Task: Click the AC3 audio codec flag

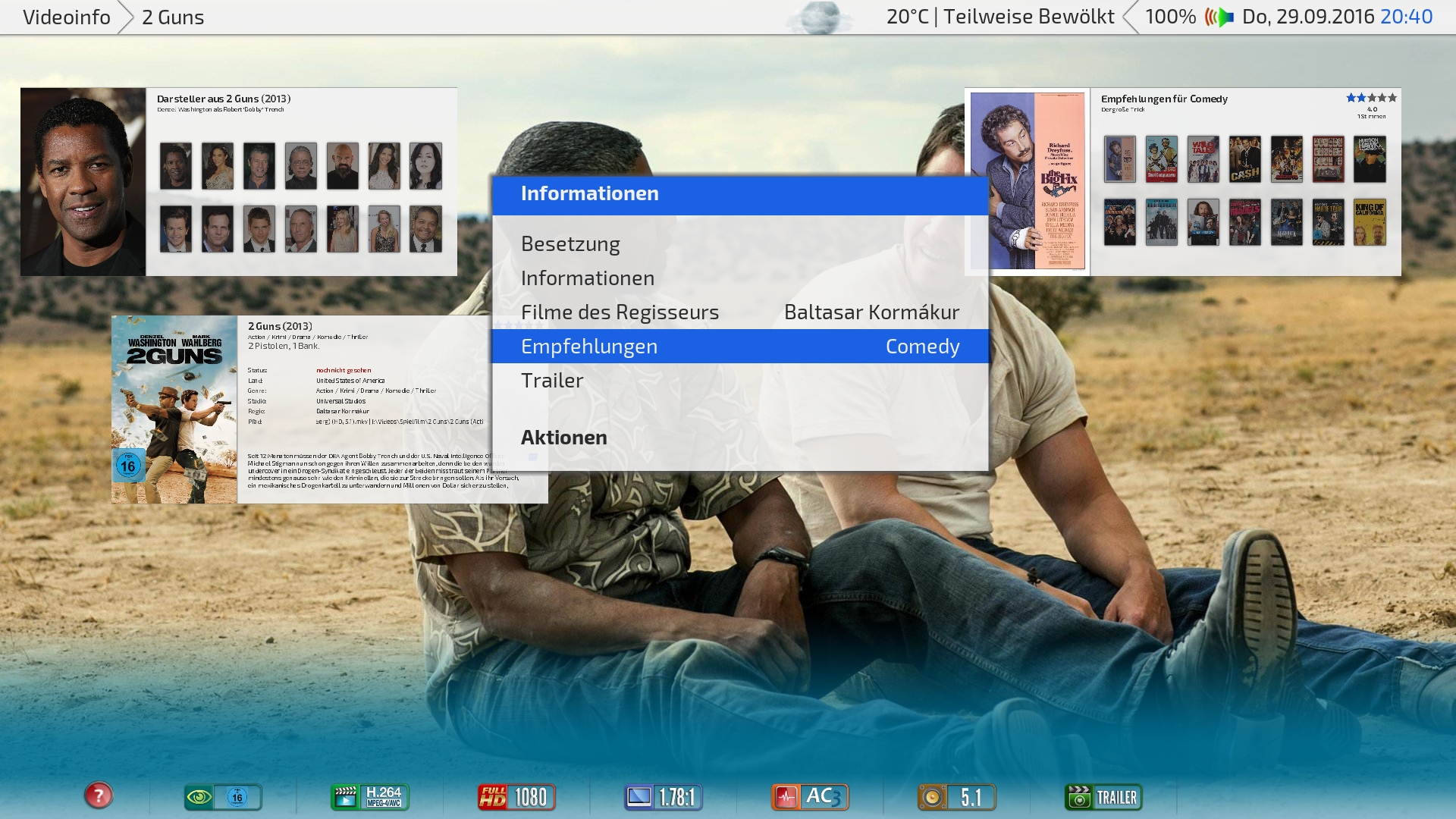Action: point(810,797)
